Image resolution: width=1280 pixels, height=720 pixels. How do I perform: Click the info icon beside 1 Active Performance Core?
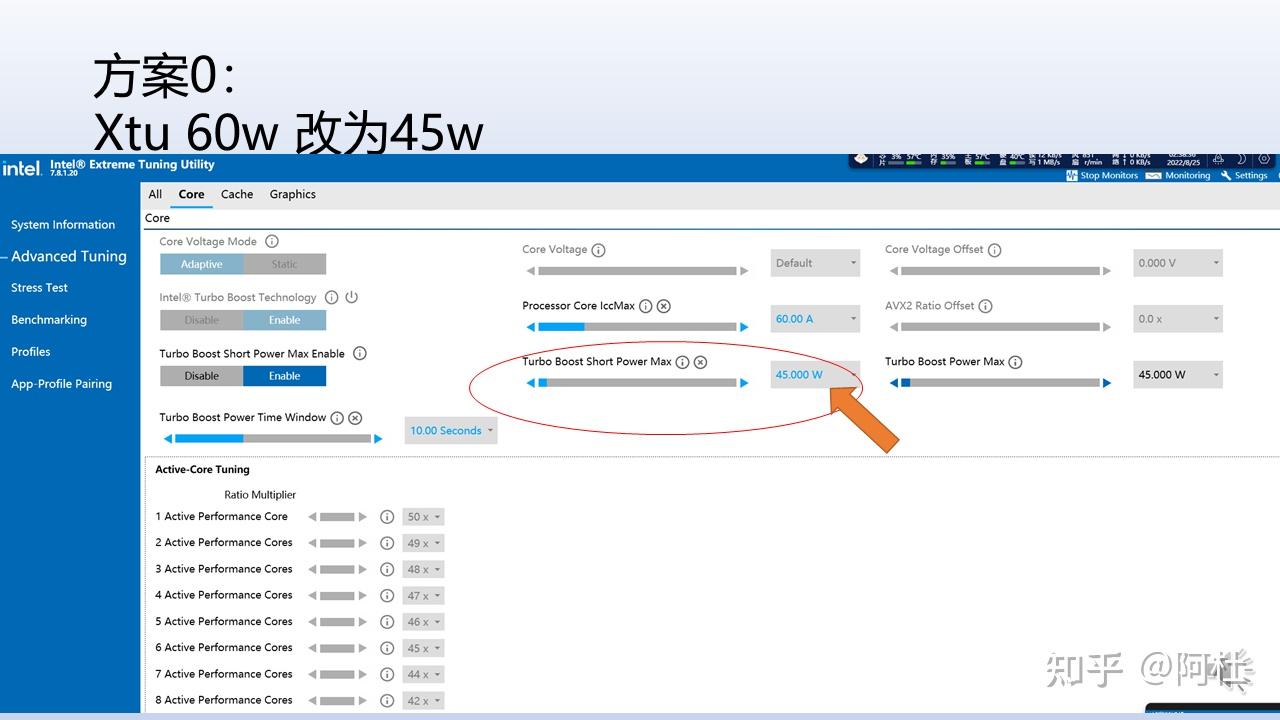pyautogui.click(x=387, y=517)
